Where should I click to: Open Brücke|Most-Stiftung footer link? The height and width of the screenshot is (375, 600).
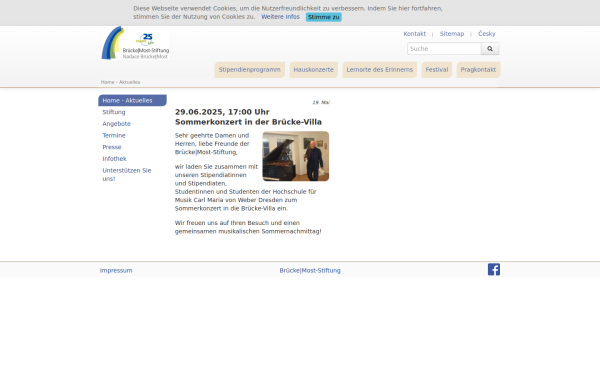coord(310,271)
